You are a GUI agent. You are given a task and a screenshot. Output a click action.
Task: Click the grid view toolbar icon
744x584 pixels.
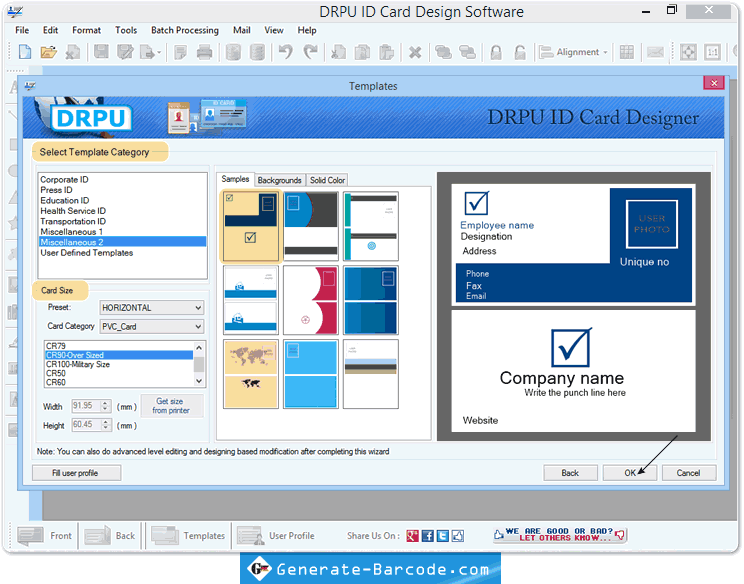pyautogui.click(x=627, y=52)
